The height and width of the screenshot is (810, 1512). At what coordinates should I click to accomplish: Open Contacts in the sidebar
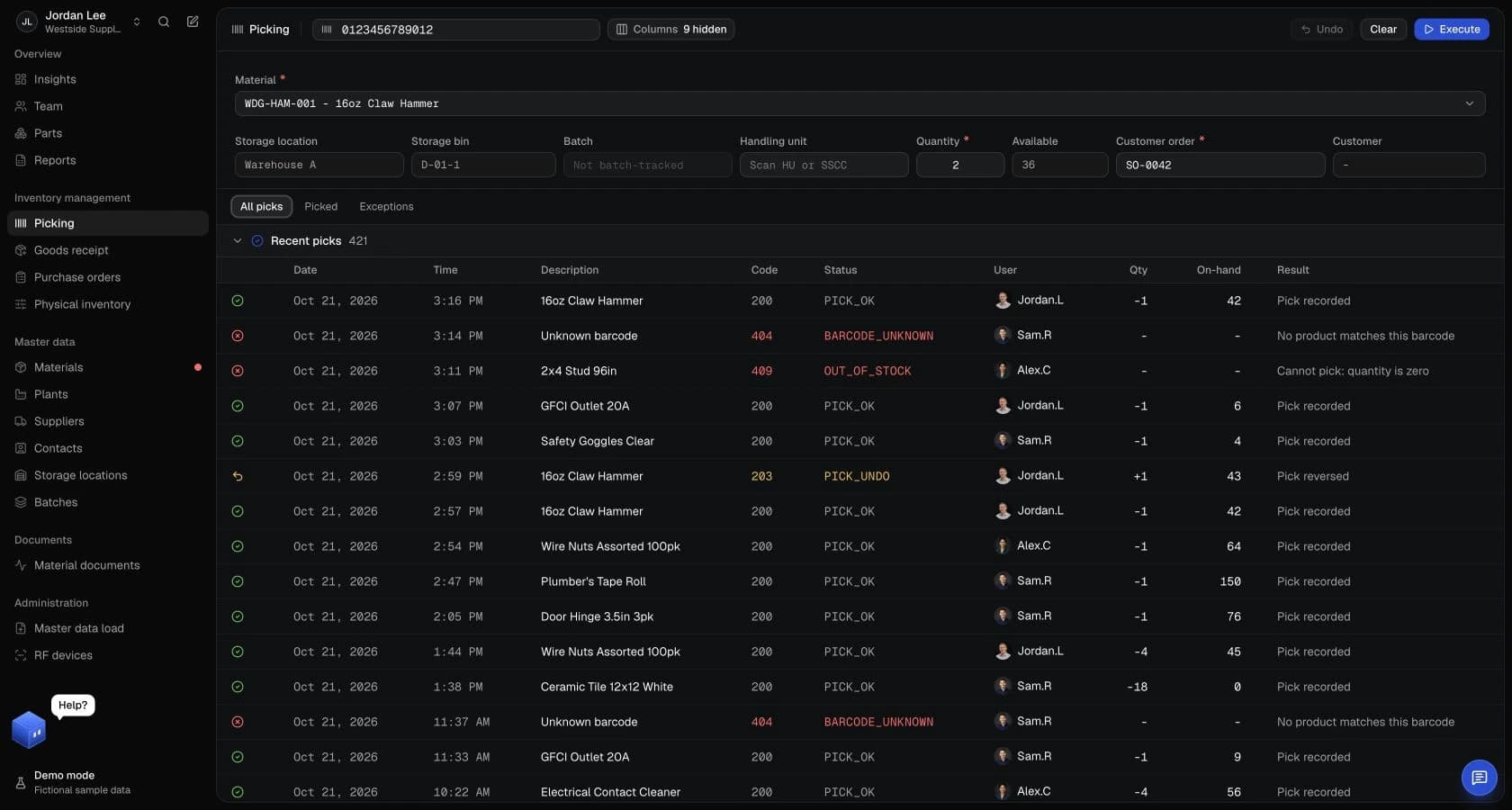point(108,448)
